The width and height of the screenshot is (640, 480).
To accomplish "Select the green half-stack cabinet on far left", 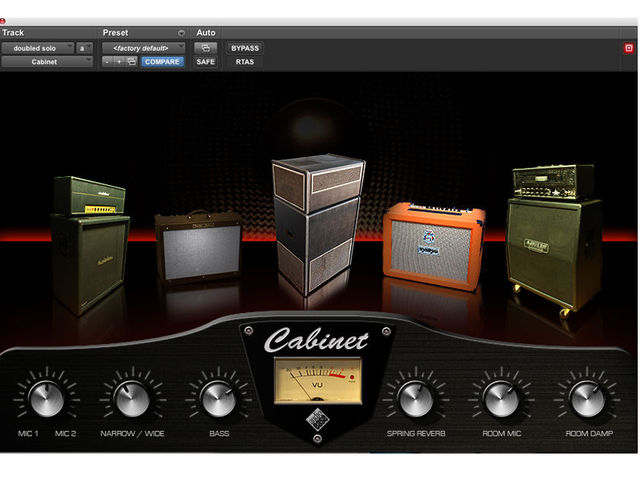I will 90,245.
